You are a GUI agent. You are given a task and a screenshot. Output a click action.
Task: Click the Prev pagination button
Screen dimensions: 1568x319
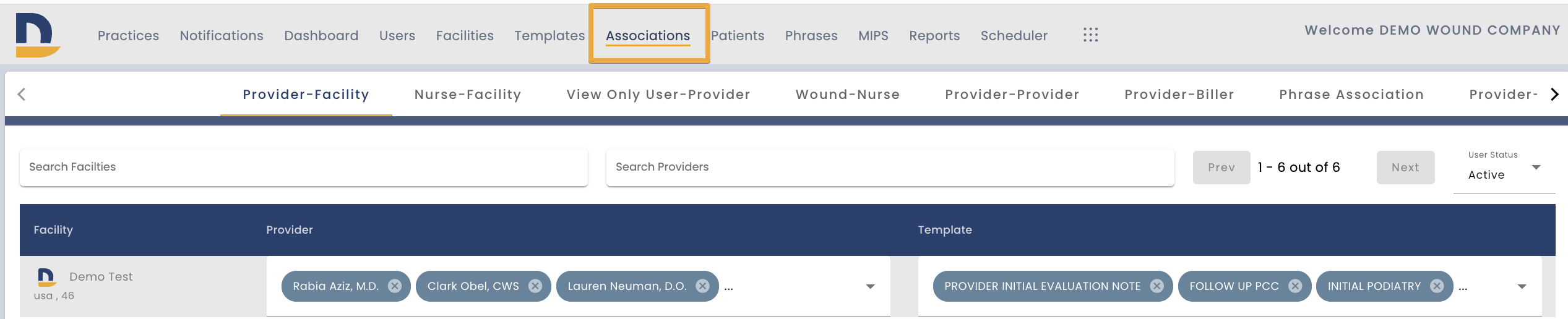pos(1221,168)
